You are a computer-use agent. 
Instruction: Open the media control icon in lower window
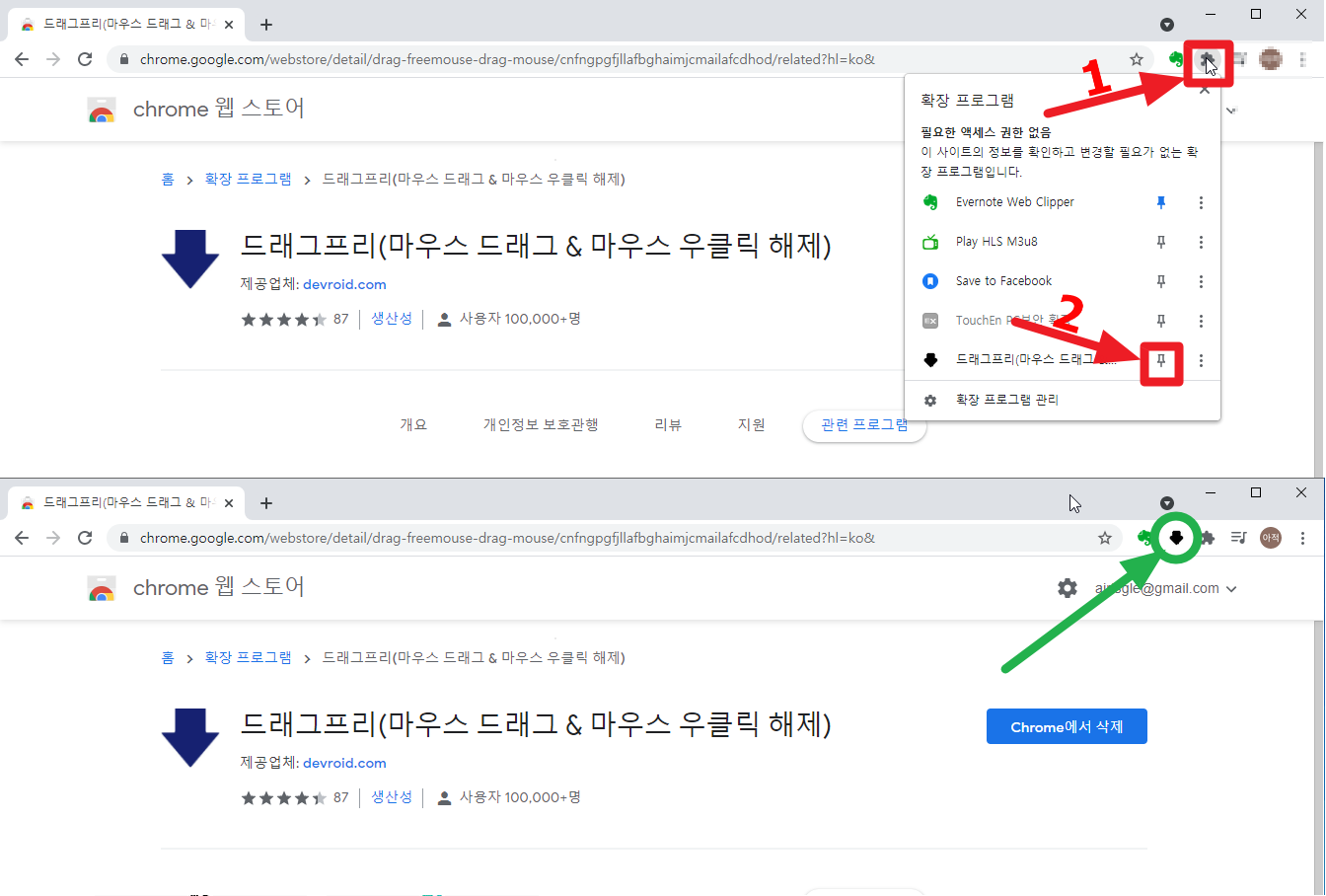tap(1239, 538)
